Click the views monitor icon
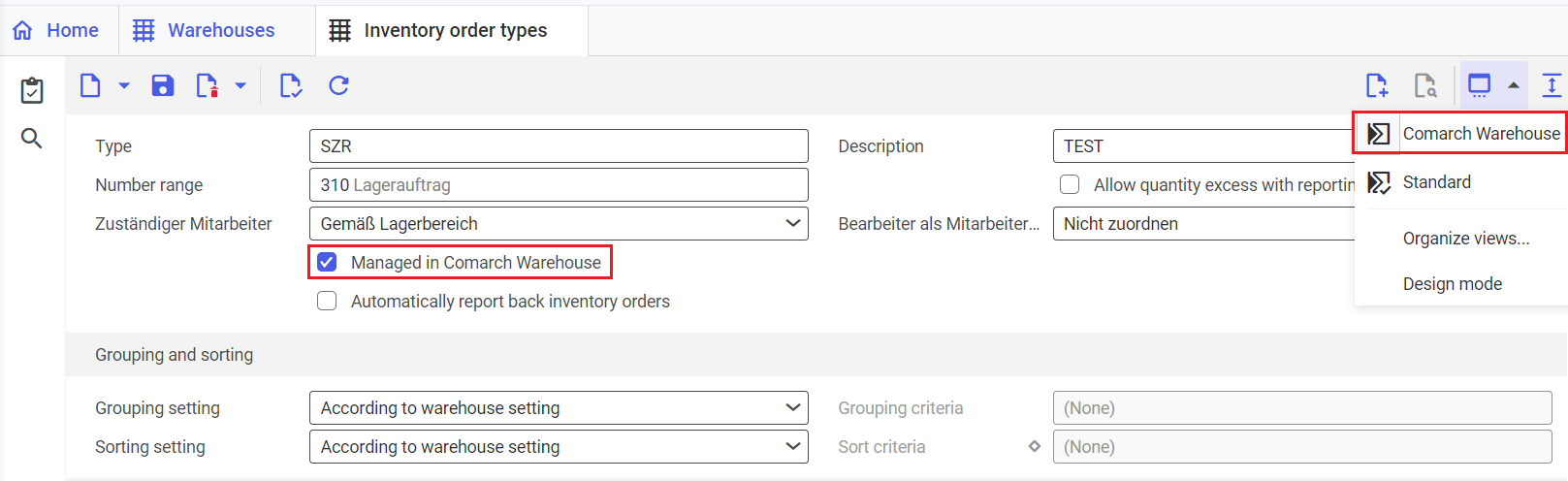The height and width of the screenshot is (481, 1568). click(1479, 85)
